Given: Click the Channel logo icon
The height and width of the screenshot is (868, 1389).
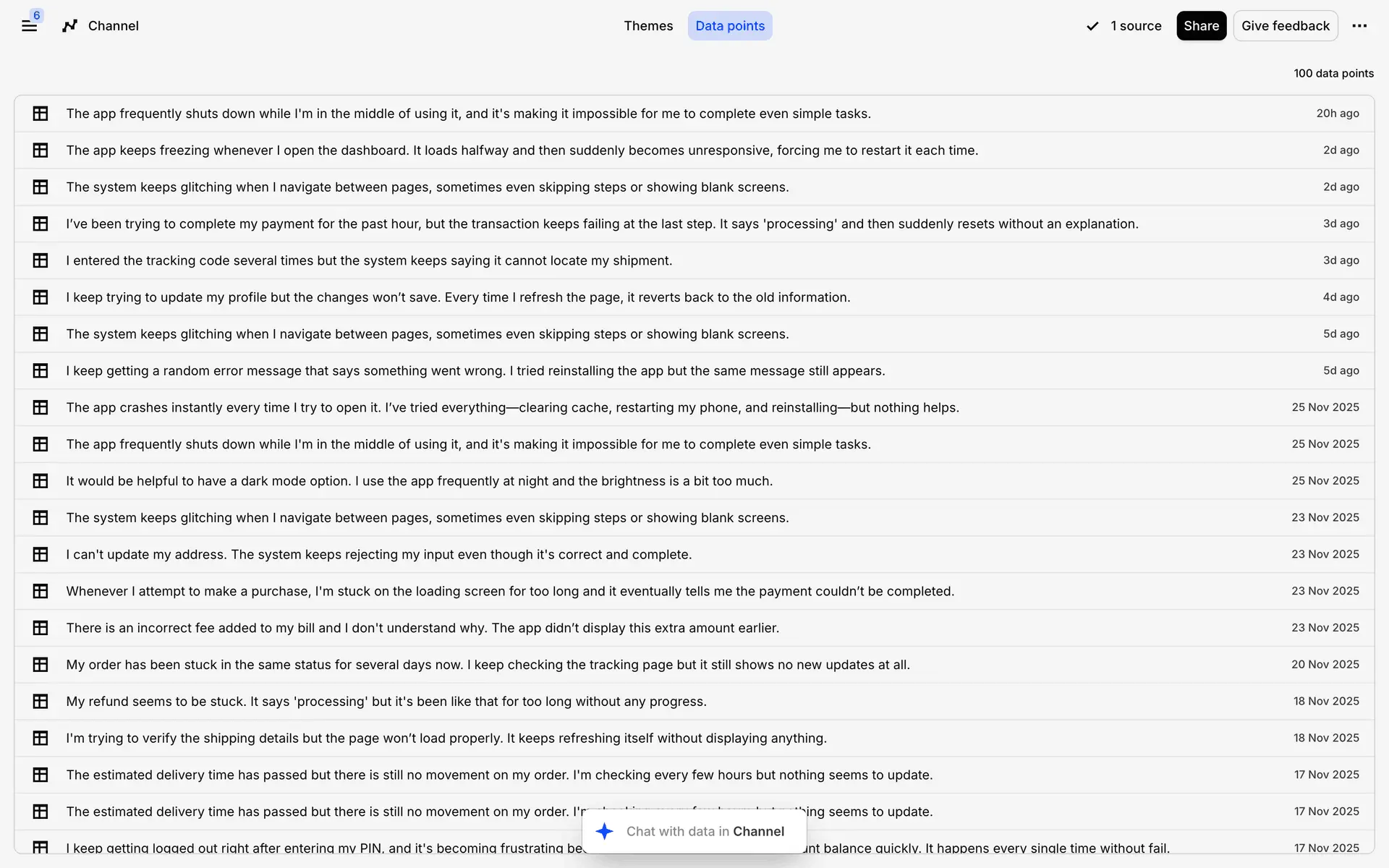Looking at the screenshot, I should (69, 26).
